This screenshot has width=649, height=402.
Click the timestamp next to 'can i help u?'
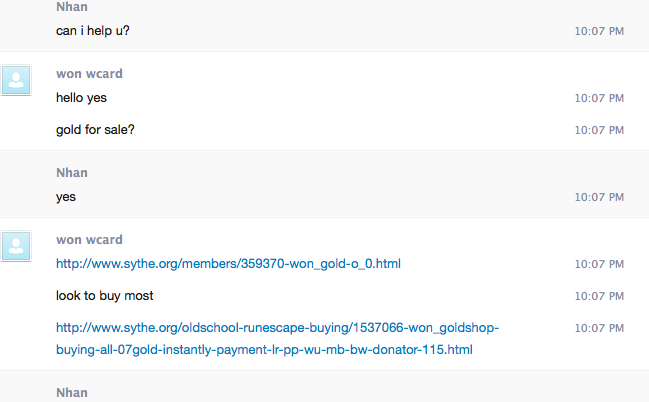pos(599,31)
